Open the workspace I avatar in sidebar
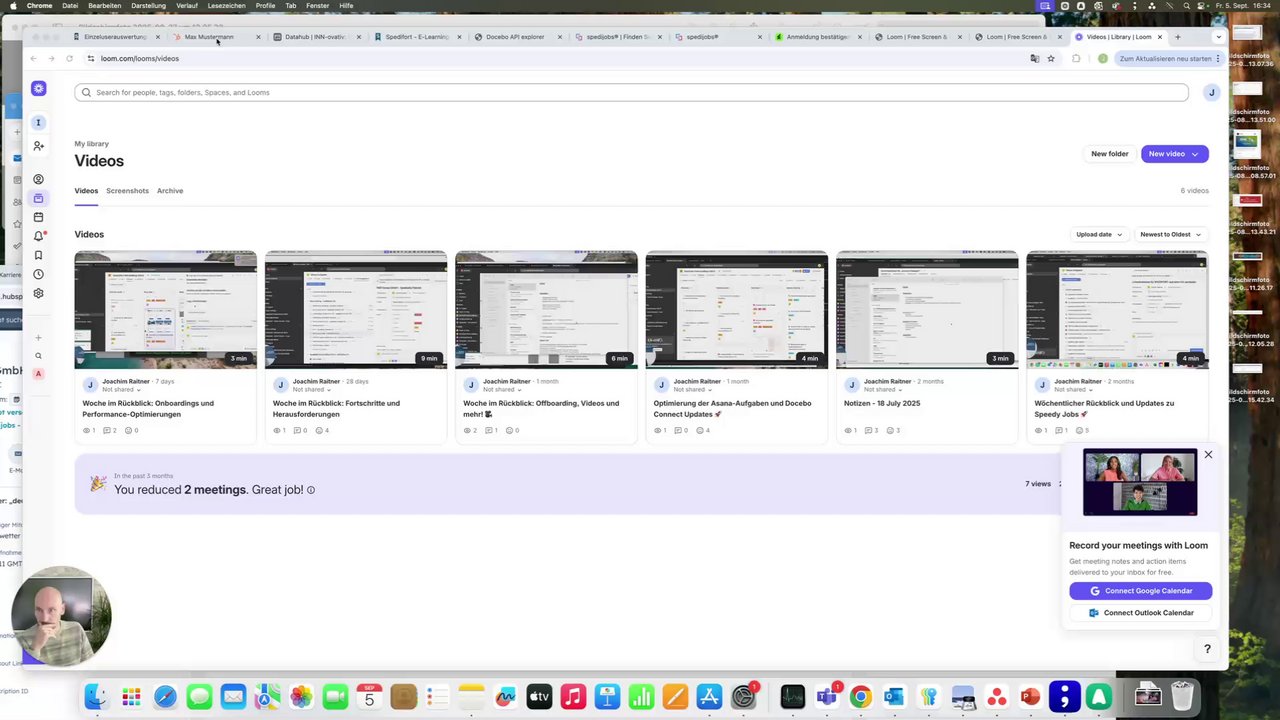The height and width of the screenshot is (720, 1280). 38,122
